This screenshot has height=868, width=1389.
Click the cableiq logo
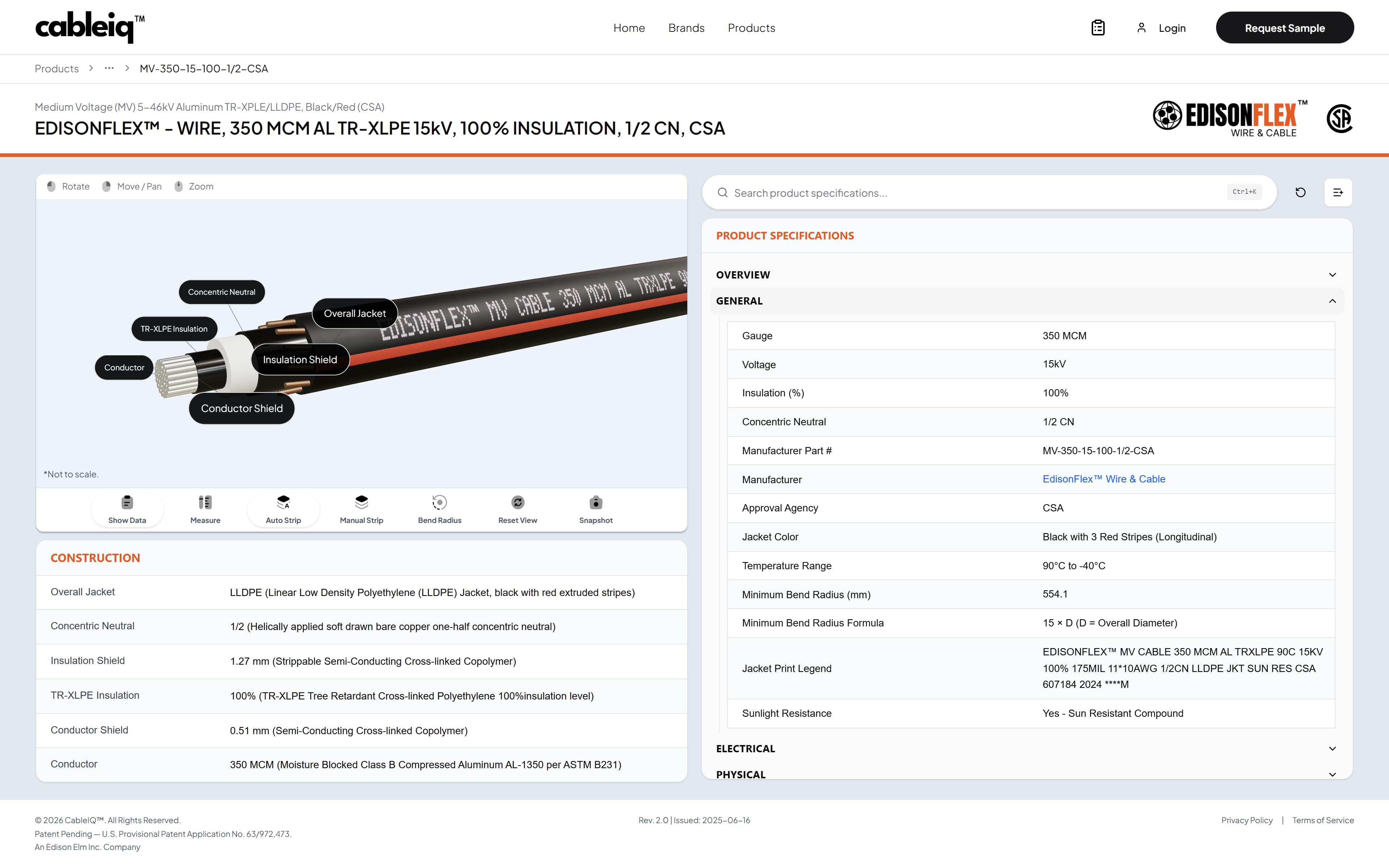click(x=90, y=27)
